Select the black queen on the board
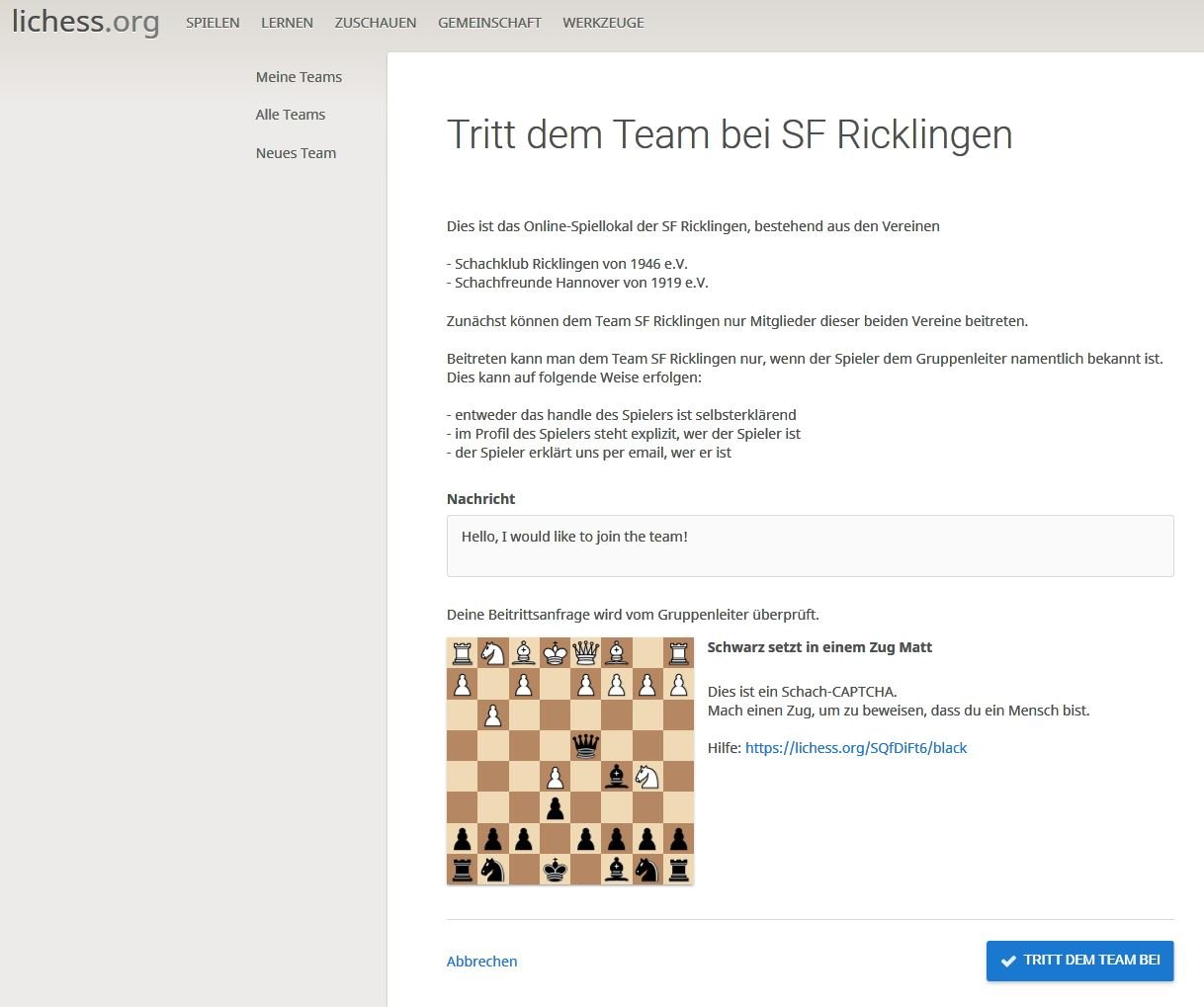This screenshot has width=1204, height=1007. (x=586, y=744)
